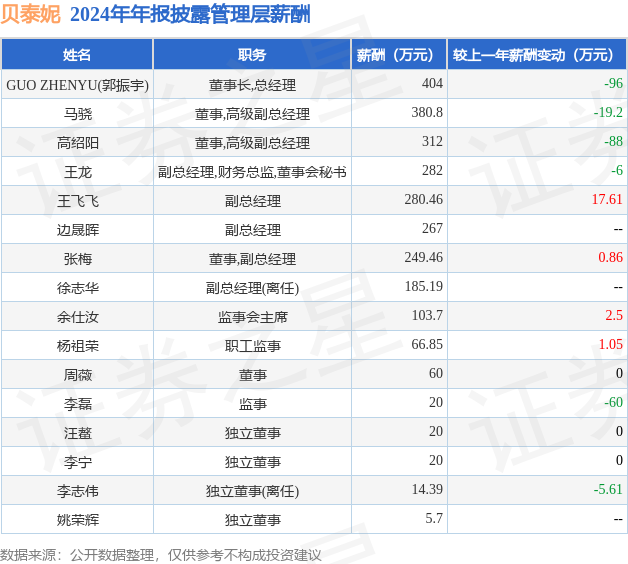Click the 副总经理(离任) position cell
Image resolution: width=628 pixels, height=564 pixels.
(x=252, y=288)
